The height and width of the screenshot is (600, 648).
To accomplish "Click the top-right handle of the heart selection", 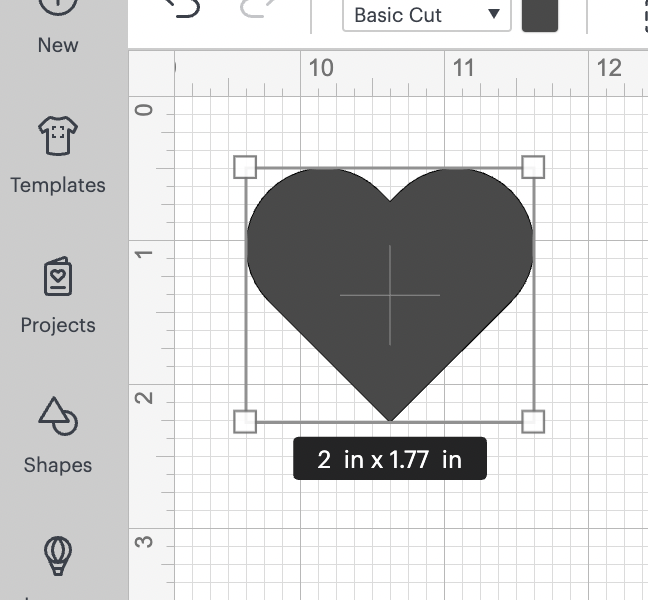I will pos(534,167).
